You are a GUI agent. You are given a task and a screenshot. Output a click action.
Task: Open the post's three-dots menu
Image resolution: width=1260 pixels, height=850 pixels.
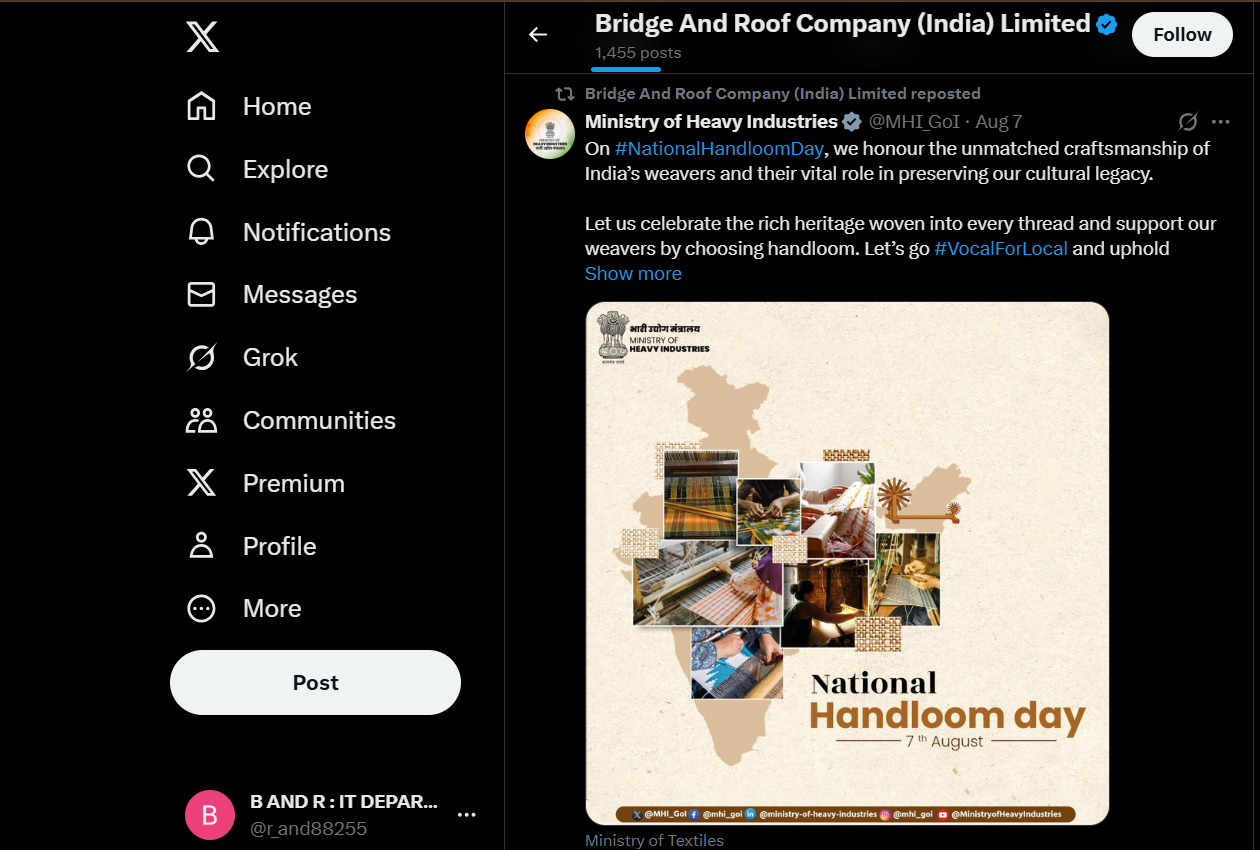click(x=1220, y=122)
